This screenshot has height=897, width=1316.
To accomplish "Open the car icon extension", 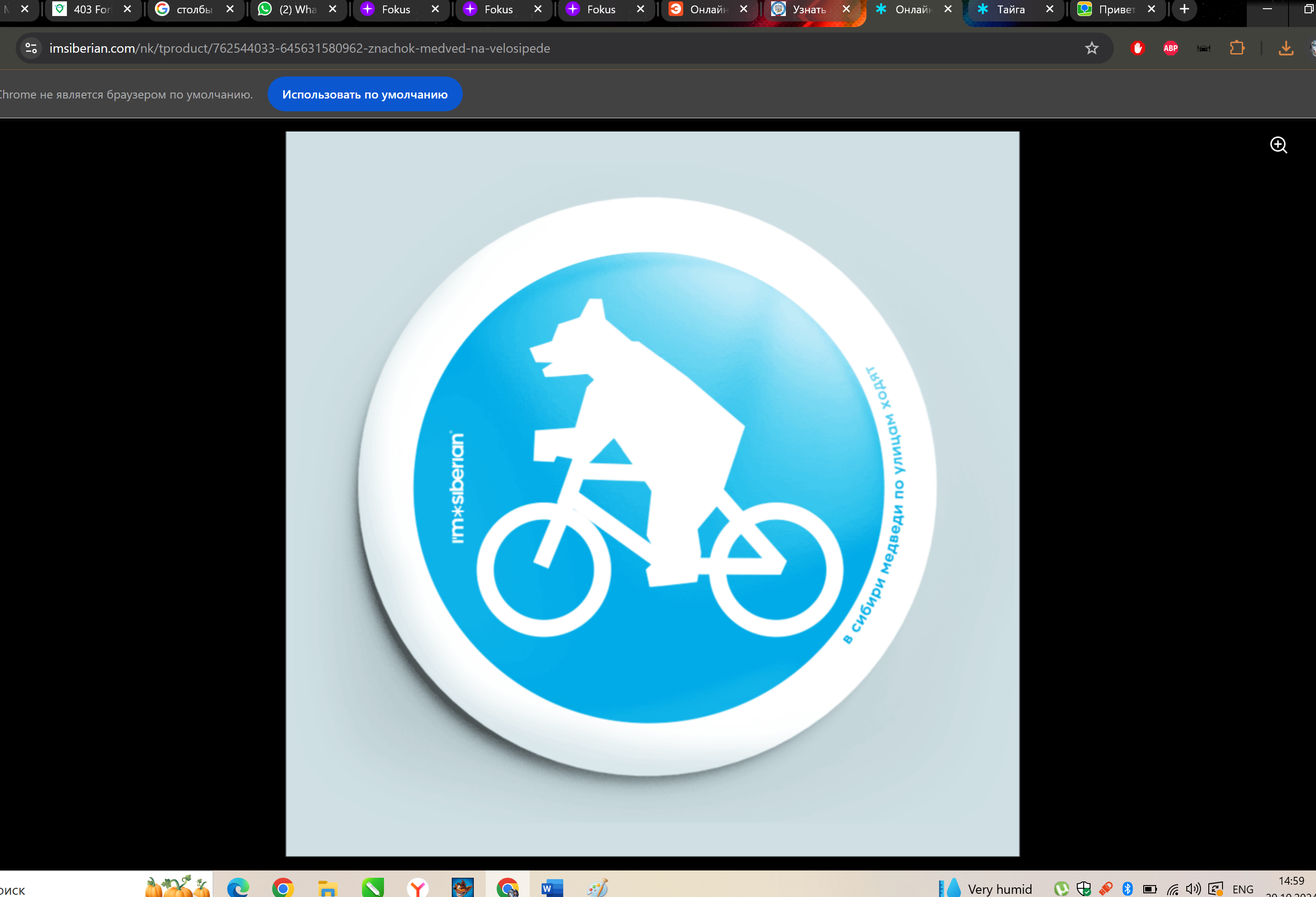I will pyautogui.click(x=1203, y=48).
